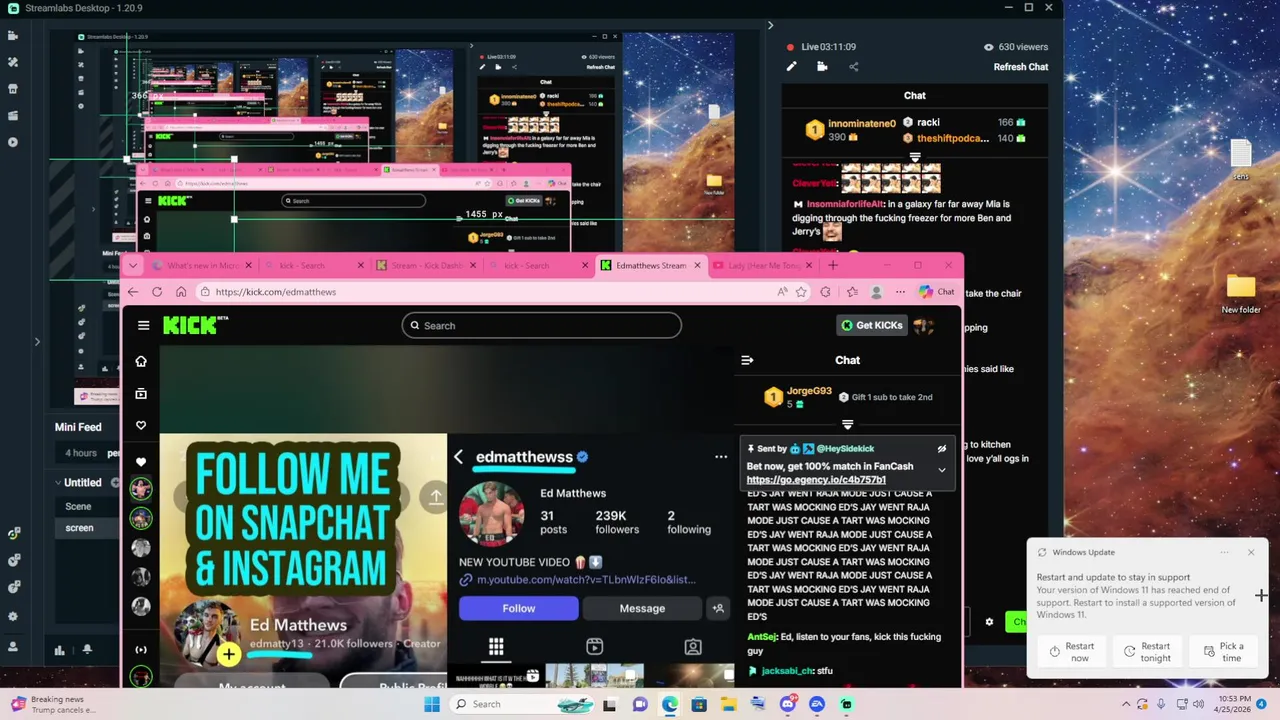Expand Streamlabs left panel arrow
Screen dimensions: 1280x720
point(37,342)
